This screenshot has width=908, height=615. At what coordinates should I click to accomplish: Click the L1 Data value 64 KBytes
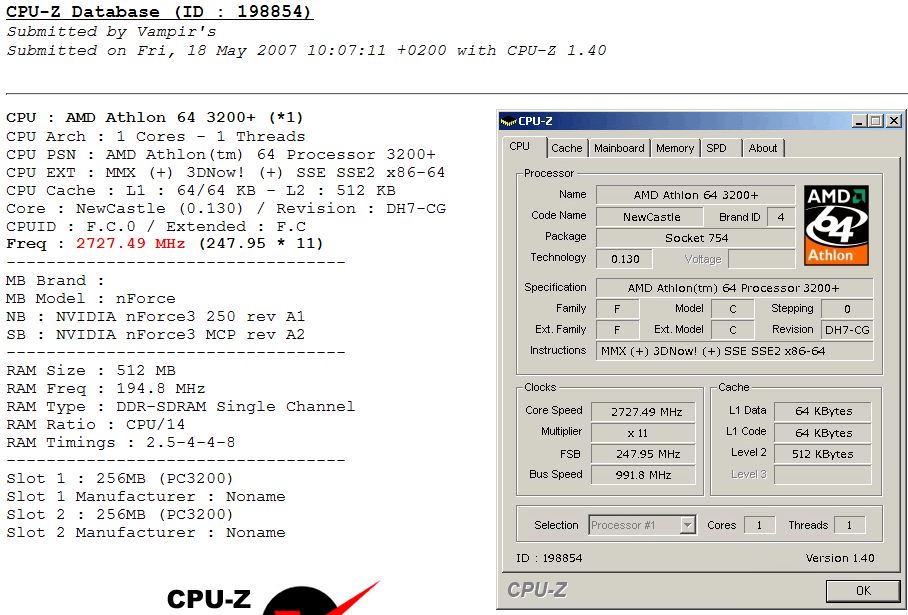click(x=823, y=411)
